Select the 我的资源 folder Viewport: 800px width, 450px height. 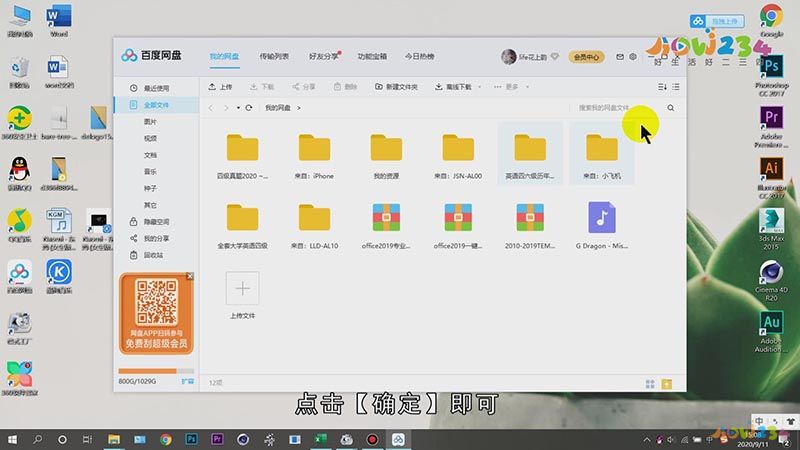tap(386, 156)
